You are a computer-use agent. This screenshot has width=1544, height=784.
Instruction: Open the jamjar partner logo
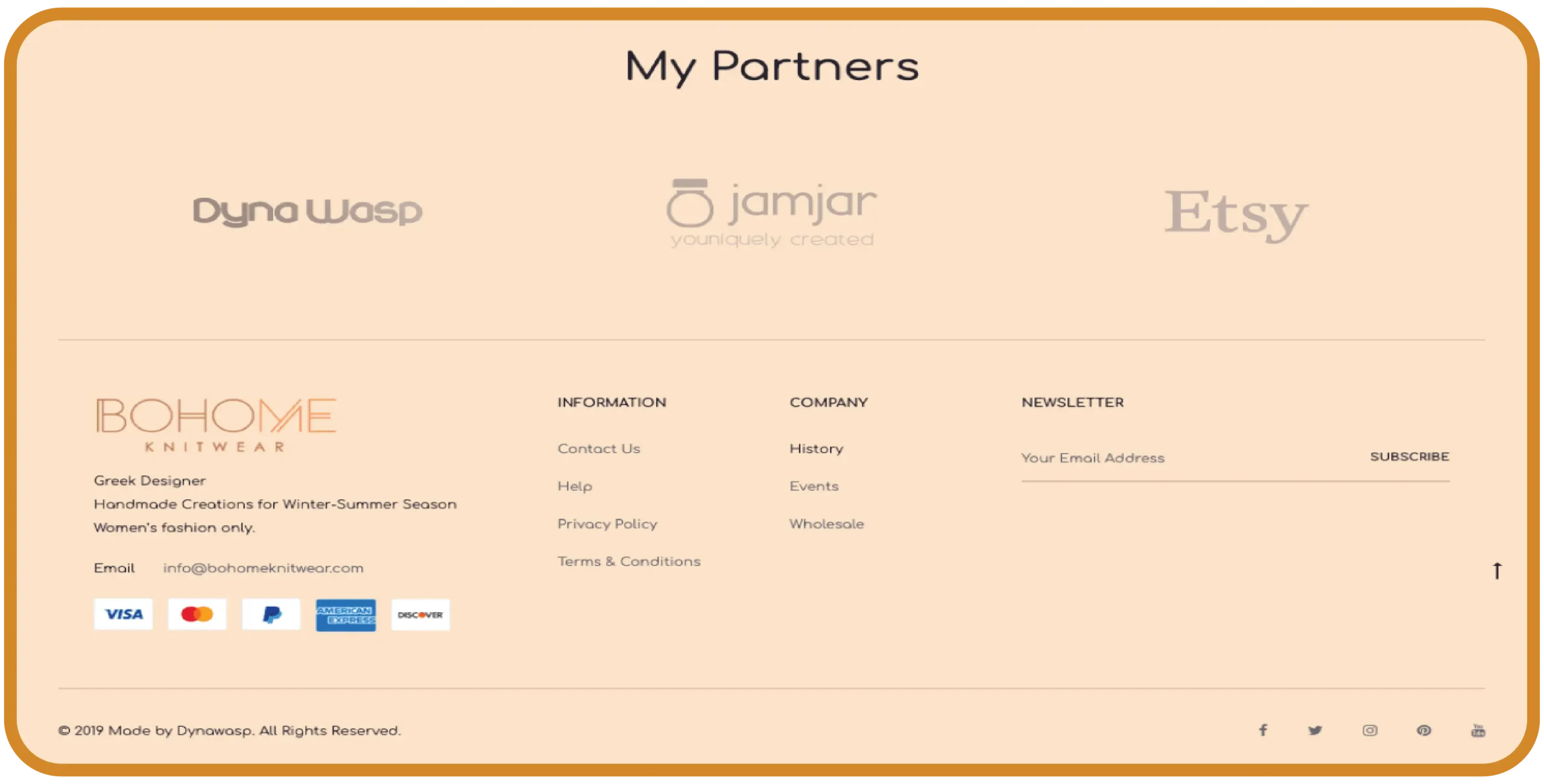point(772,213)
